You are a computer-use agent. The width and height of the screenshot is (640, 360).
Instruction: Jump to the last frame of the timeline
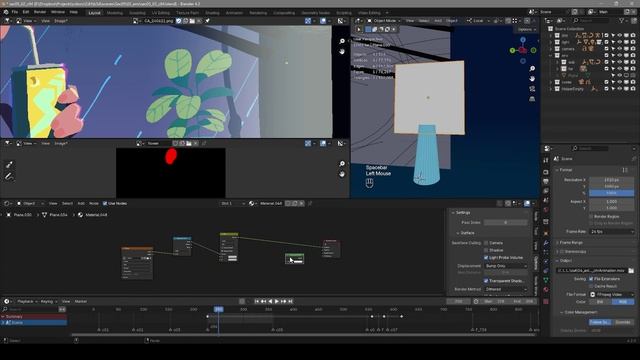click(290, 301)
